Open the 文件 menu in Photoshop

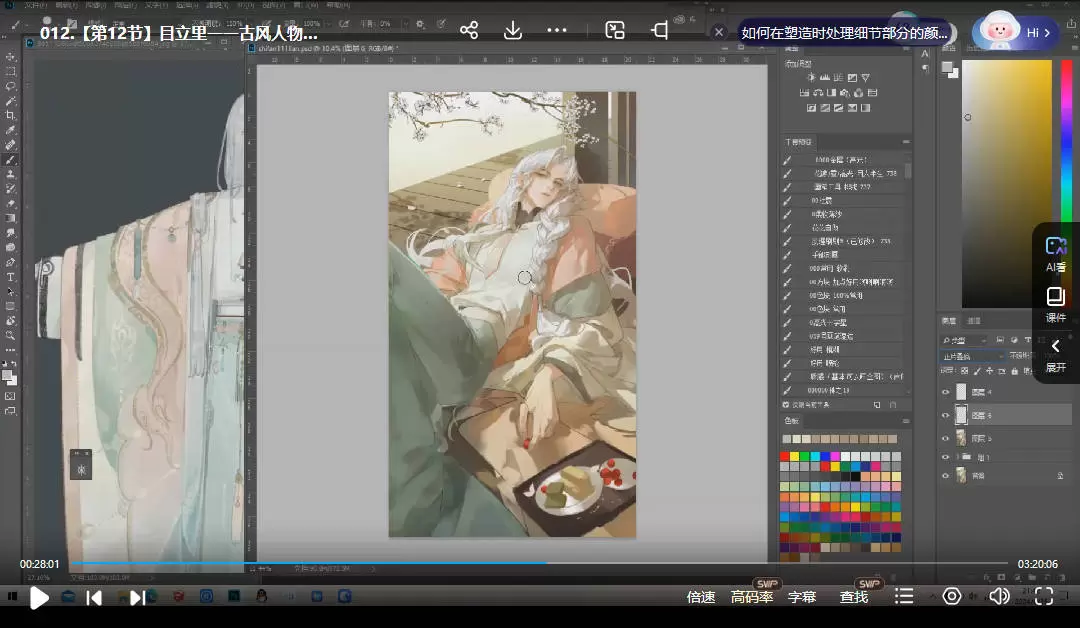(34, 5)
